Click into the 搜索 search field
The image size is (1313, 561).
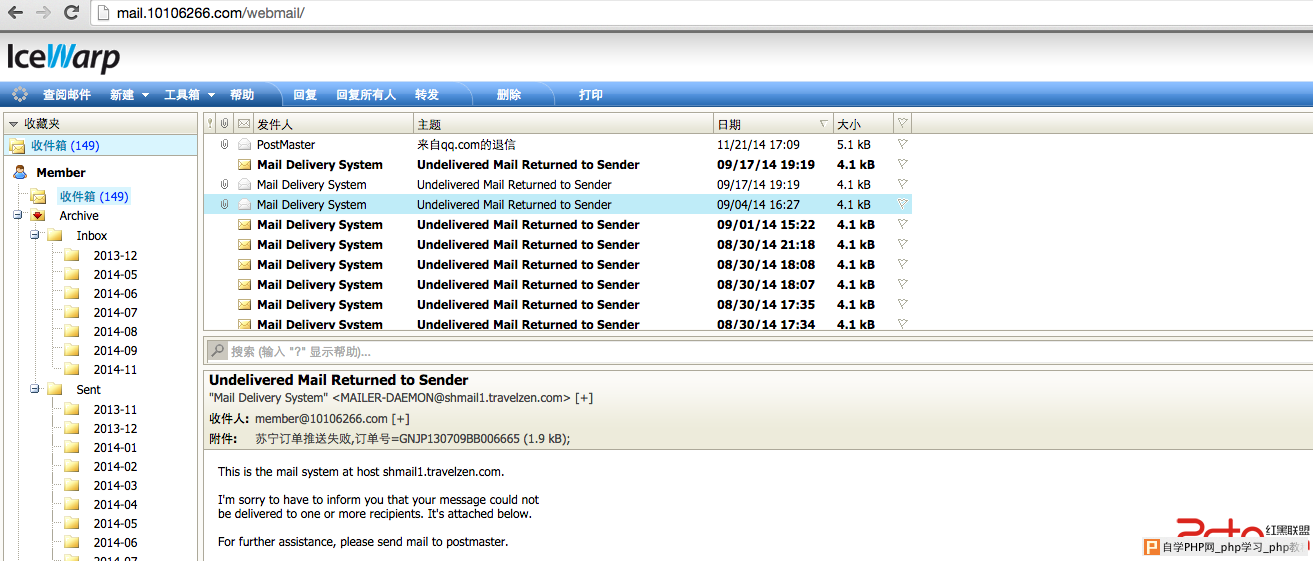[x=768, y=351]
